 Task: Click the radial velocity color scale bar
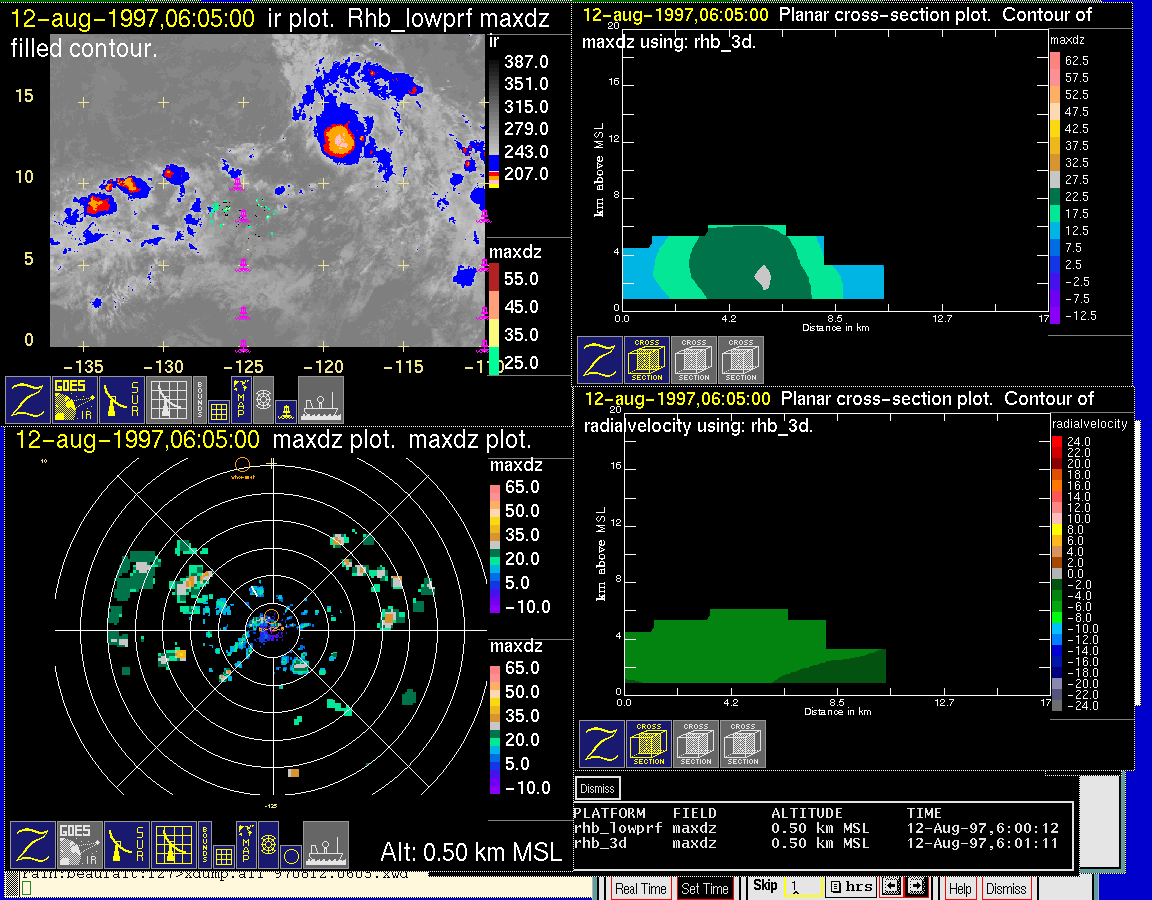[1057, 573]
